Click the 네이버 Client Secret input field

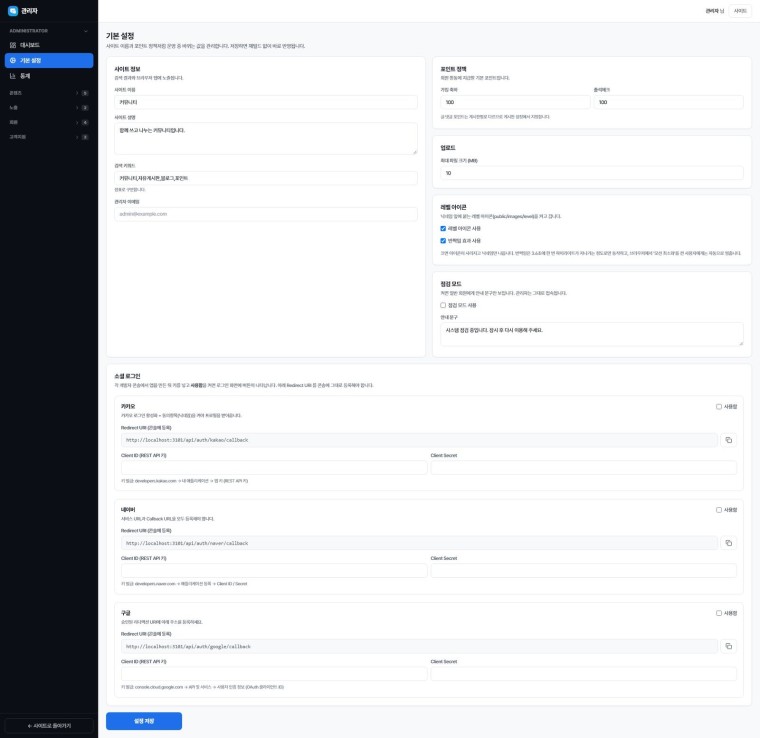pos(584,570)
